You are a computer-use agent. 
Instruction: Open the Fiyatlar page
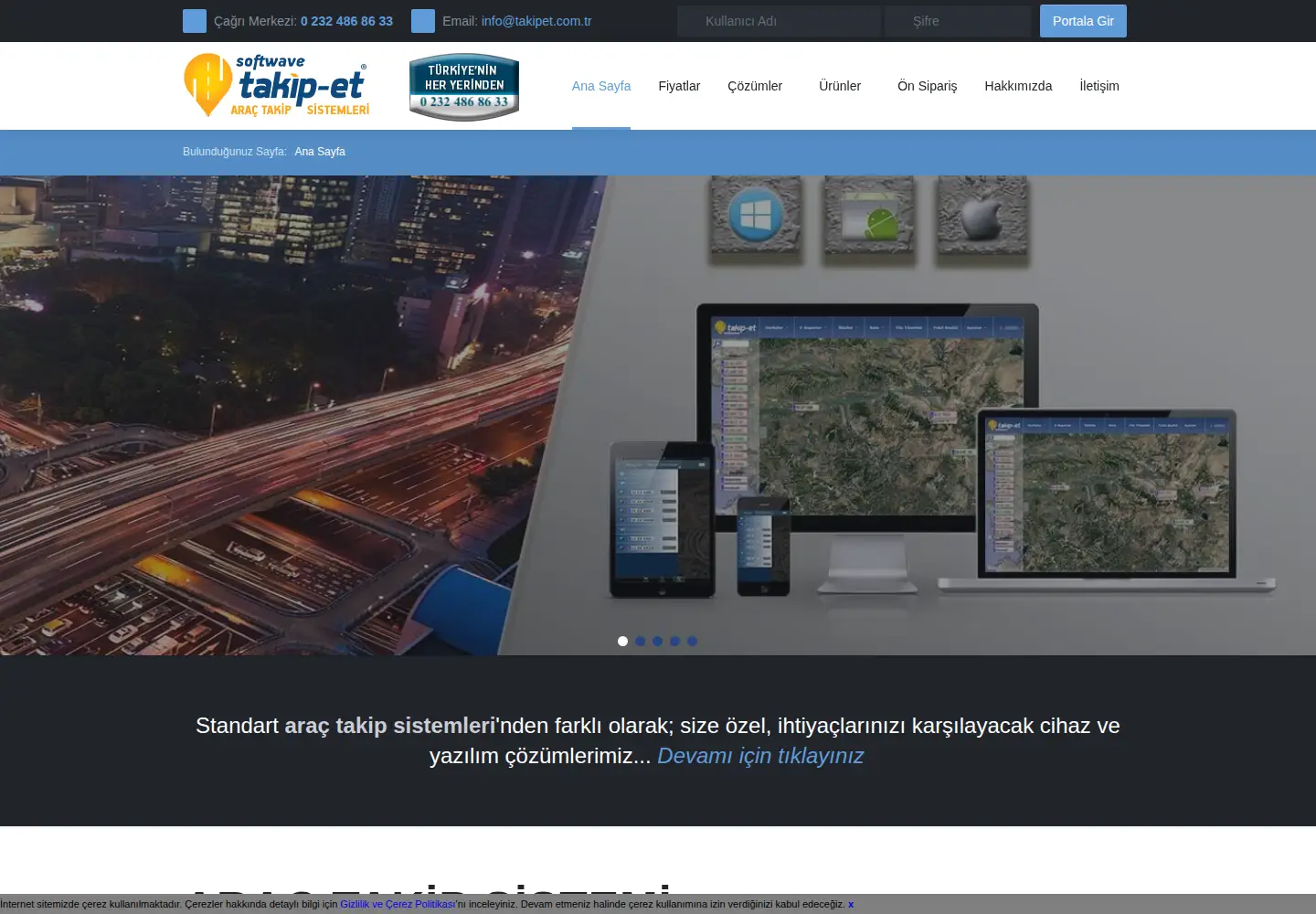tap(679, 86)
